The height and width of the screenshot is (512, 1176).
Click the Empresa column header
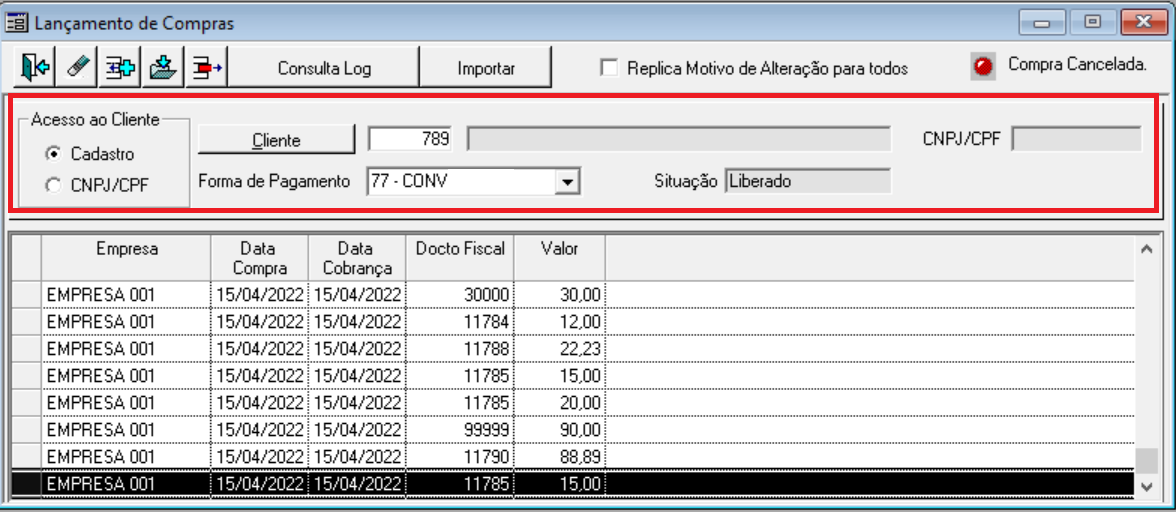coord(126,257)
